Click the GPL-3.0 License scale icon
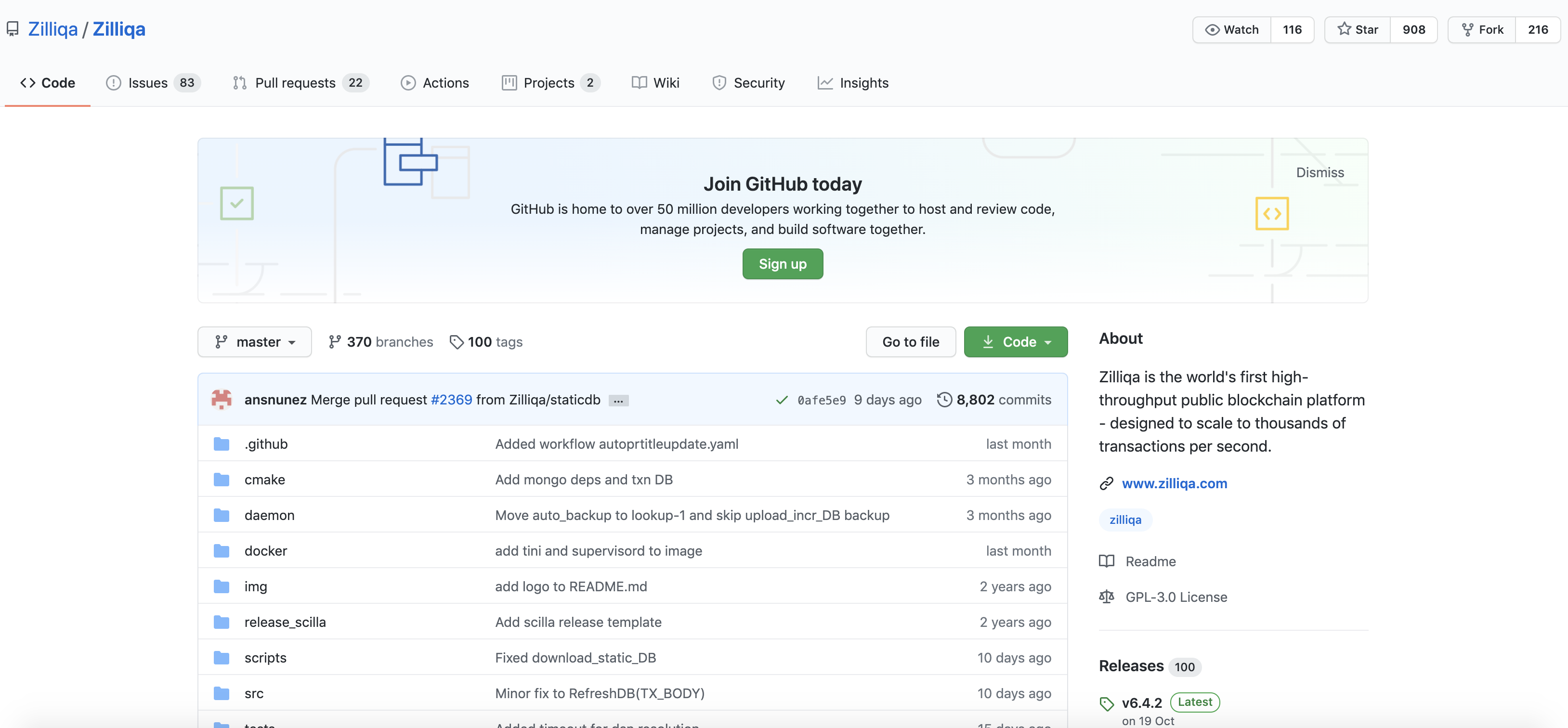This screenshot has width=1568, height=728. point(1107,597)
